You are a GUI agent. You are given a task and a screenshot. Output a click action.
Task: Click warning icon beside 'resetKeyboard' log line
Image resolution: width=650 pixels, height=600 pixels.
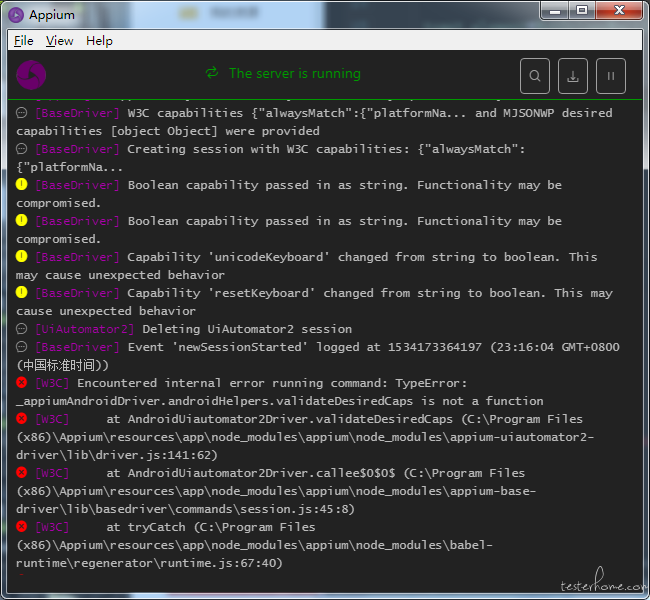point(22,293)
